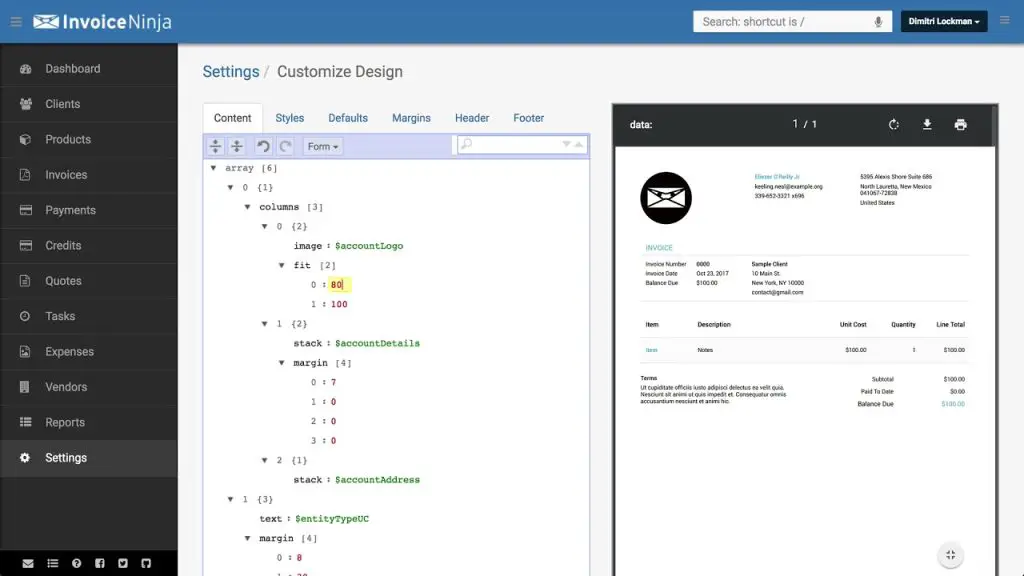The height and width of the screenshot is (576, 1024).
Task: Edit the fit value 80 field
Action: click(339, 285)
